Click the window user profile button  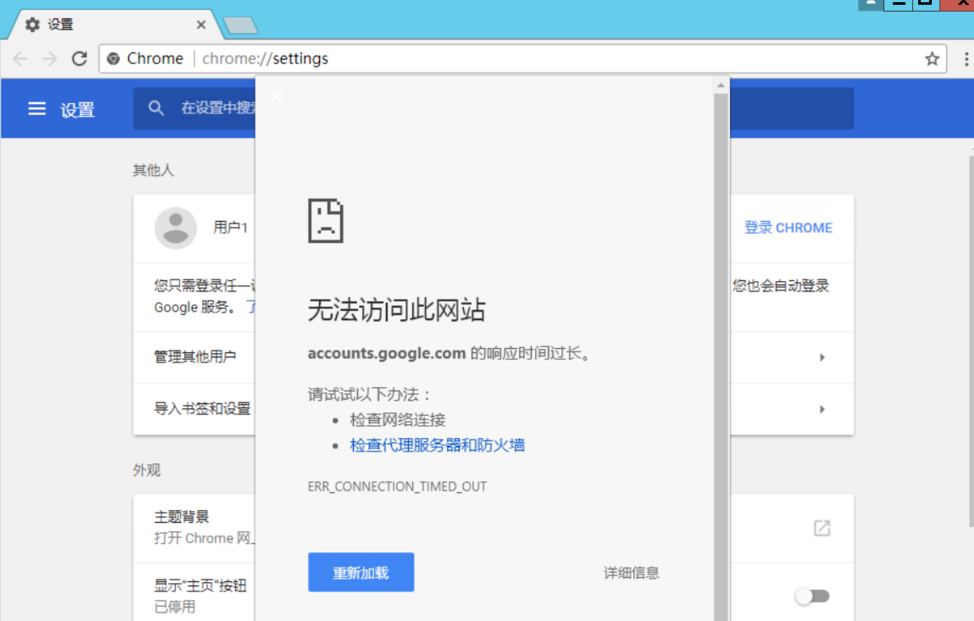[x=870, y=4]
